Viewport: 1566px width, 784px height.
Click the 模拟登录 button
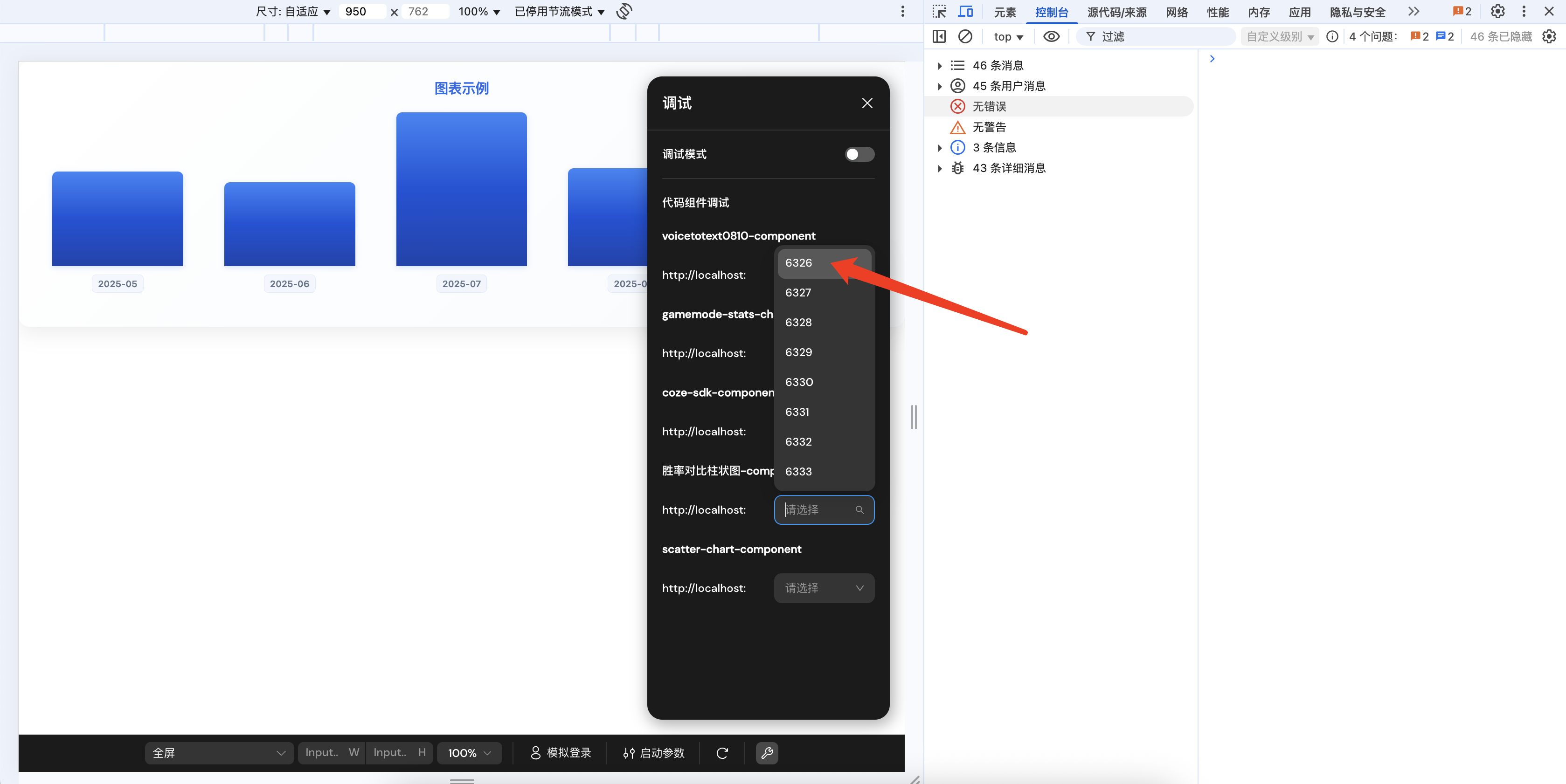click(561, 753)
